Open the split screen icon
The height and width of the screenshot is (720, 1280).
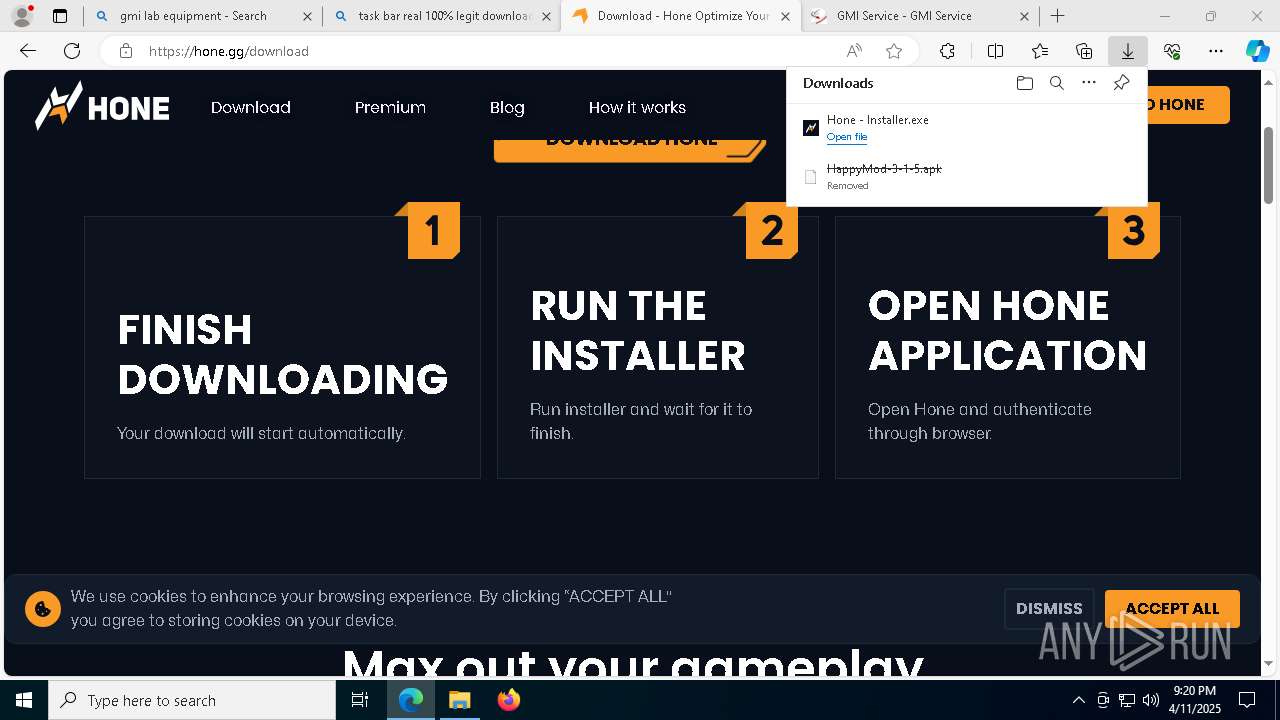(995, 51)
